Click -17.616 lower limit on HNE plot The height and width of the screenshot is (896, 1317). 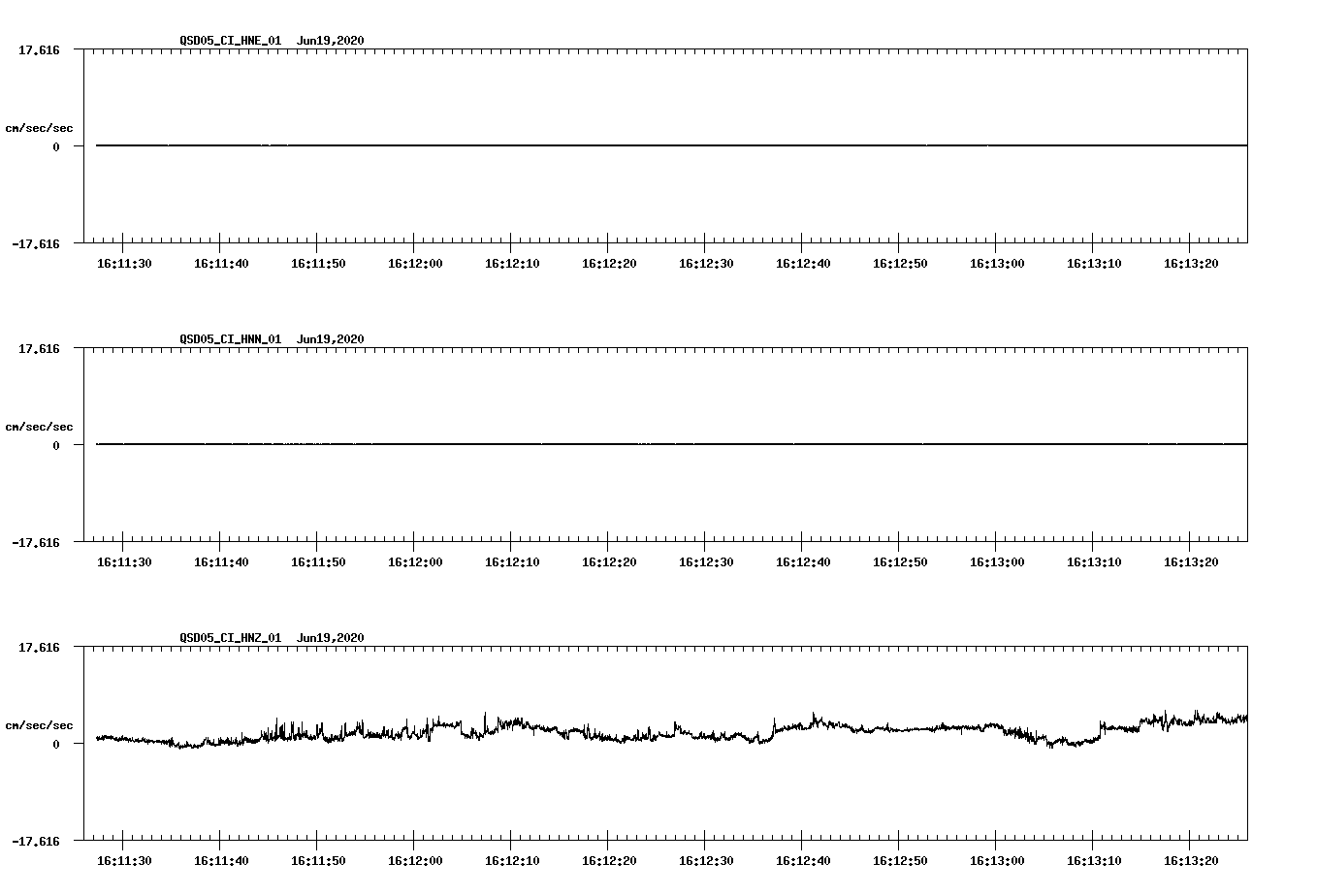tap(36, 243)
